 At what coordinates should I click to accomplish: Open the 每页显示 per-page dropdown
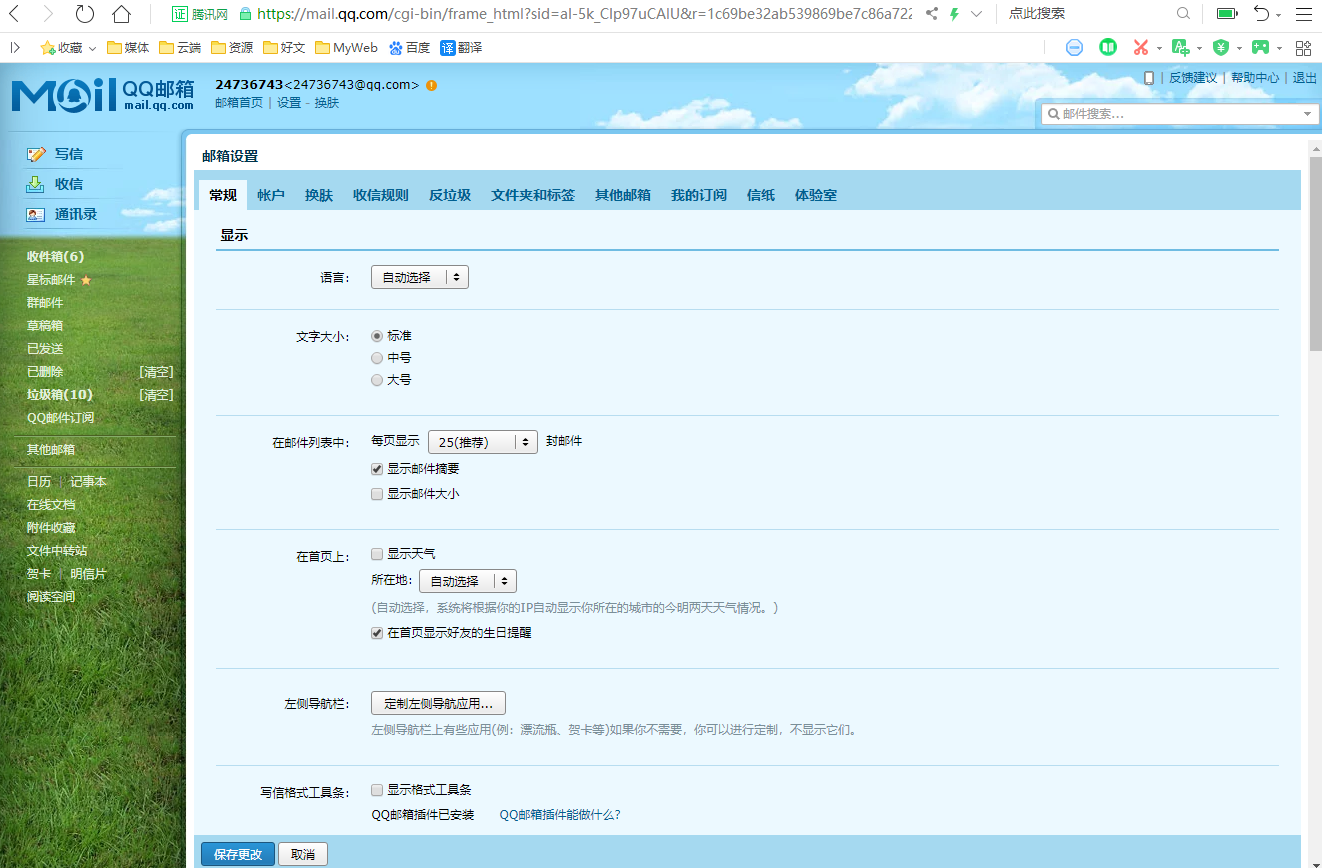(483, 441)
